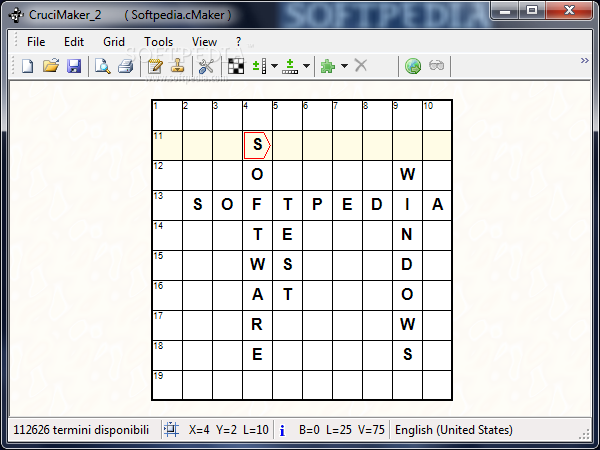
Task: Click the eyeglasses icon
Action: click(437, 65)
